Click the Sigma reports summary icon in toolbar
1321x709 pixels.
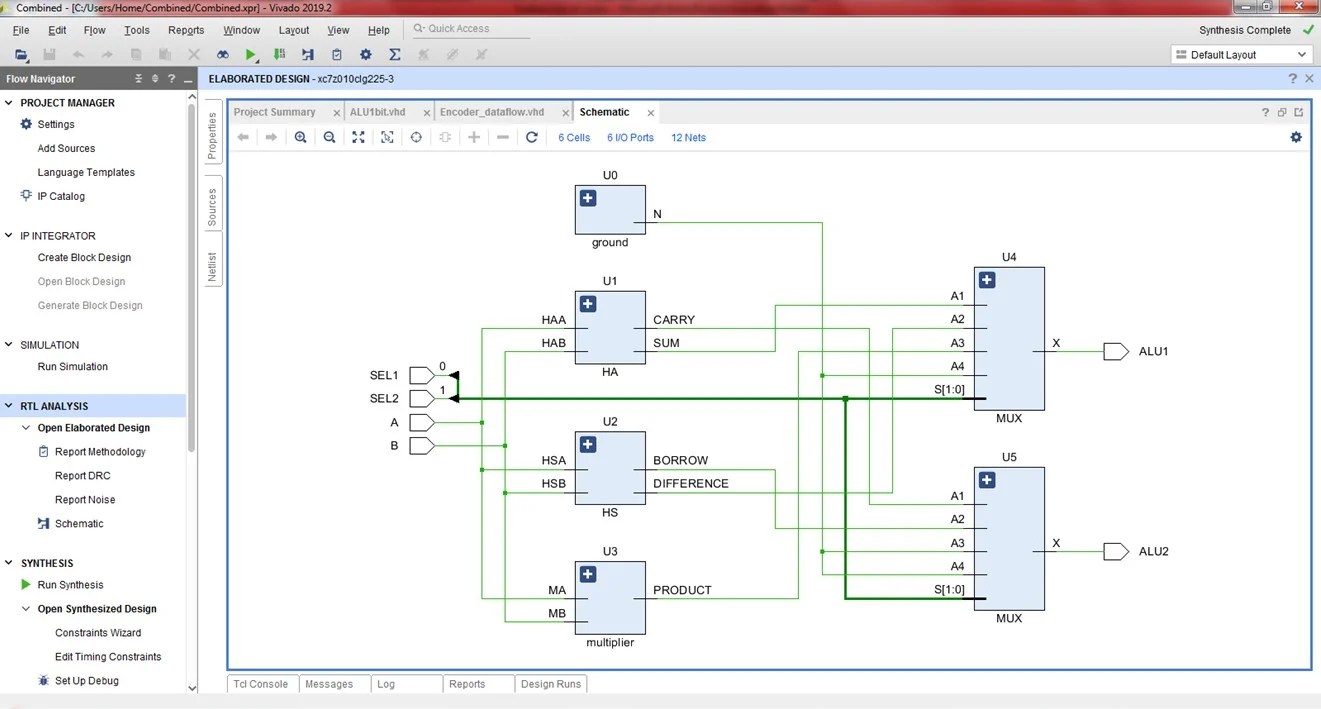pyautogui.click(x=394, y=54)
